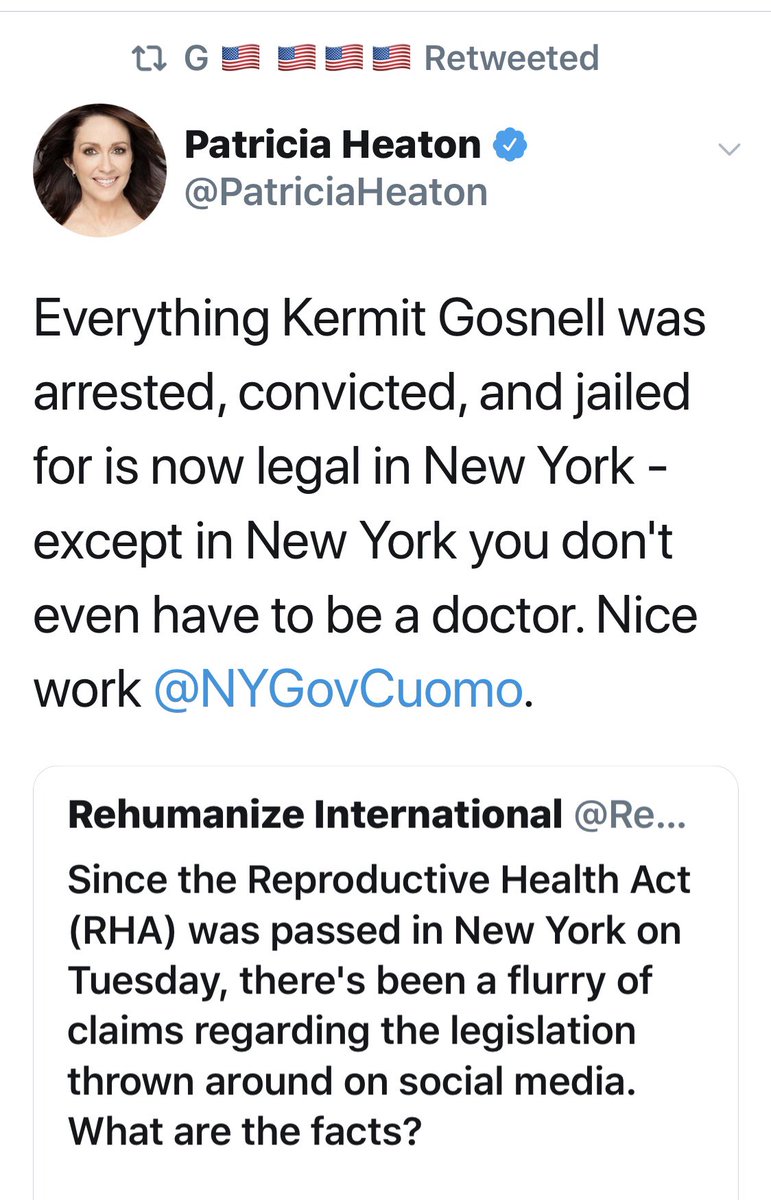Open the Patricia Heaton display name
The width and height of the screenshot is (771, 1200).
333,146
